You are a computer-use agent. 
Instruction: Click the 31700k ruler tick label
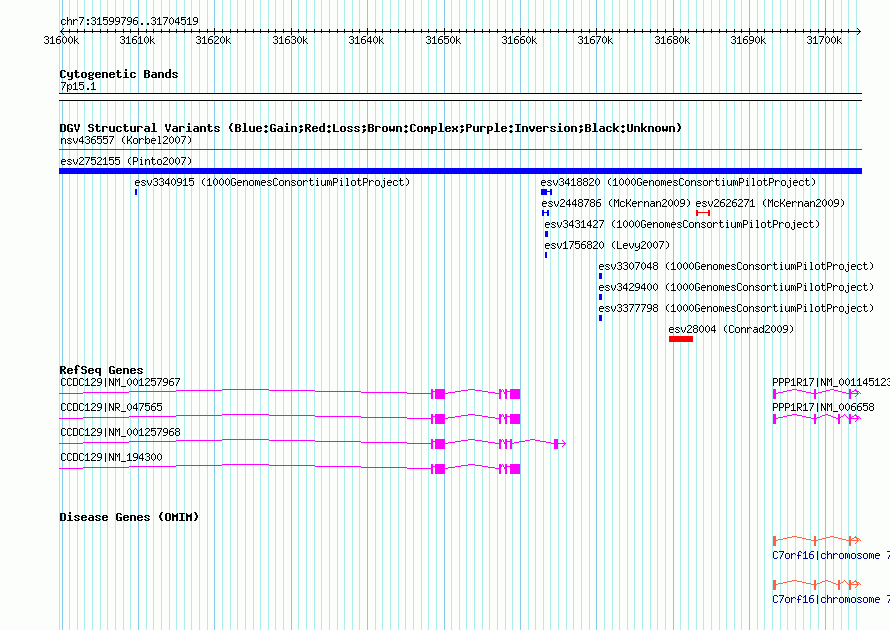[824, 40]
